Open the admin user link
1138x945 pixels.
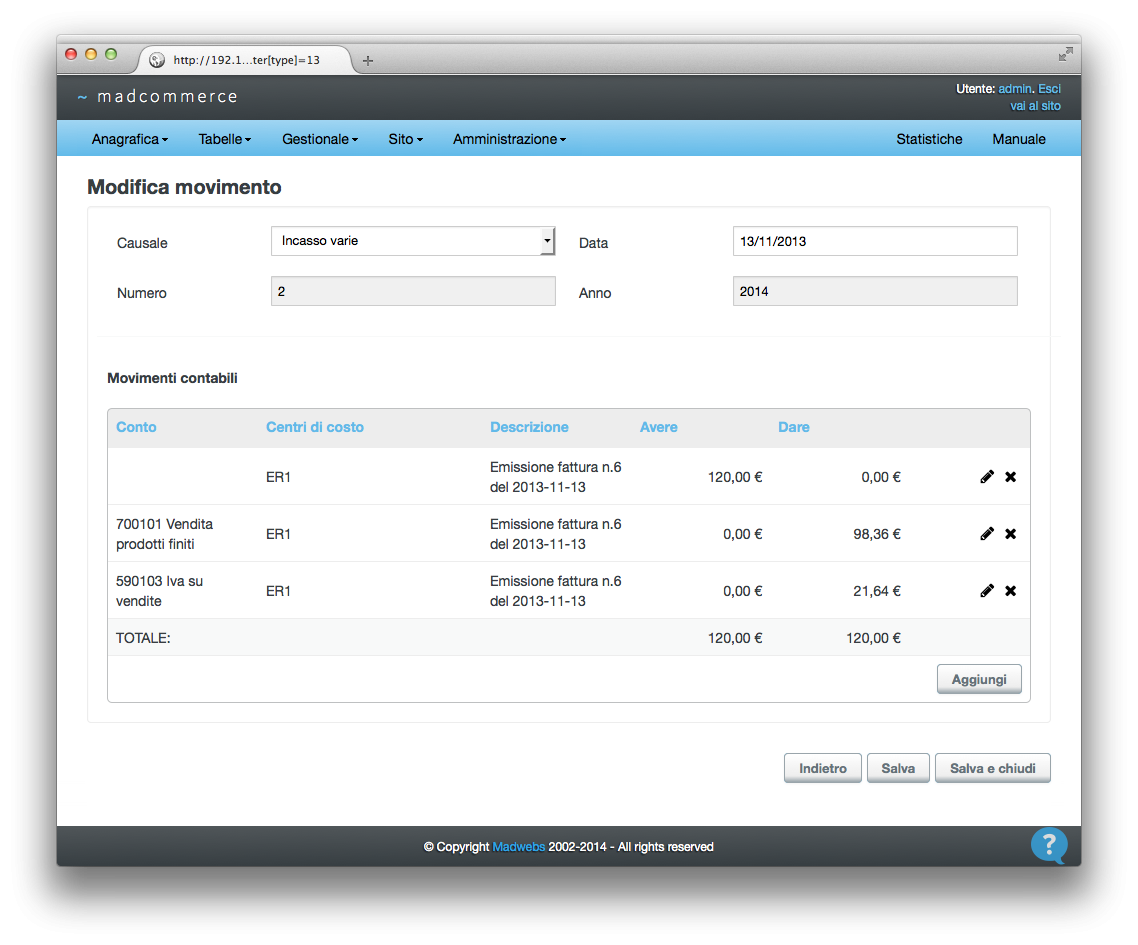click(1015, 89)
